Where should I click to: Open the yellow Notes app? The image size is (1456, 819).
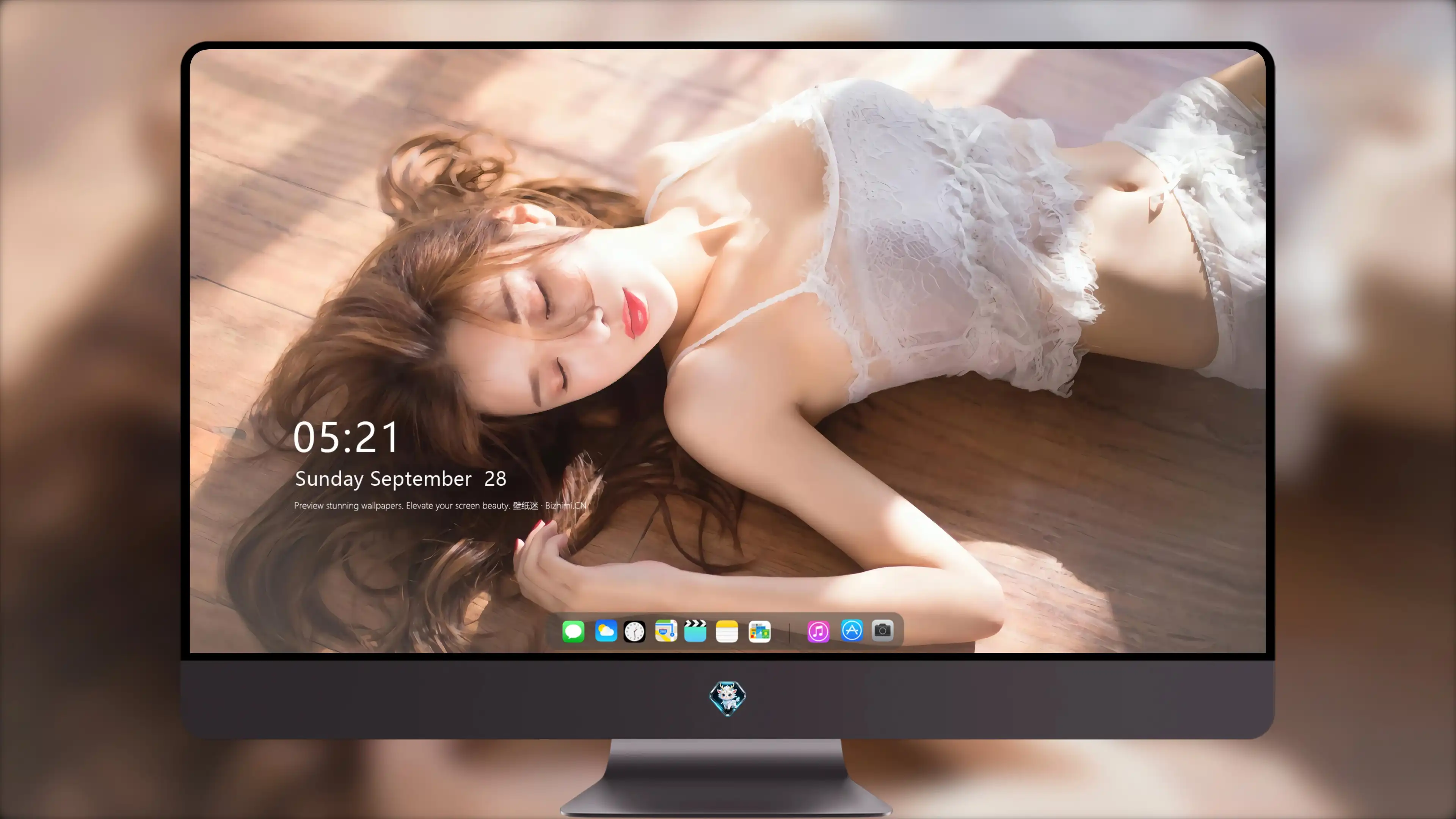727,631
